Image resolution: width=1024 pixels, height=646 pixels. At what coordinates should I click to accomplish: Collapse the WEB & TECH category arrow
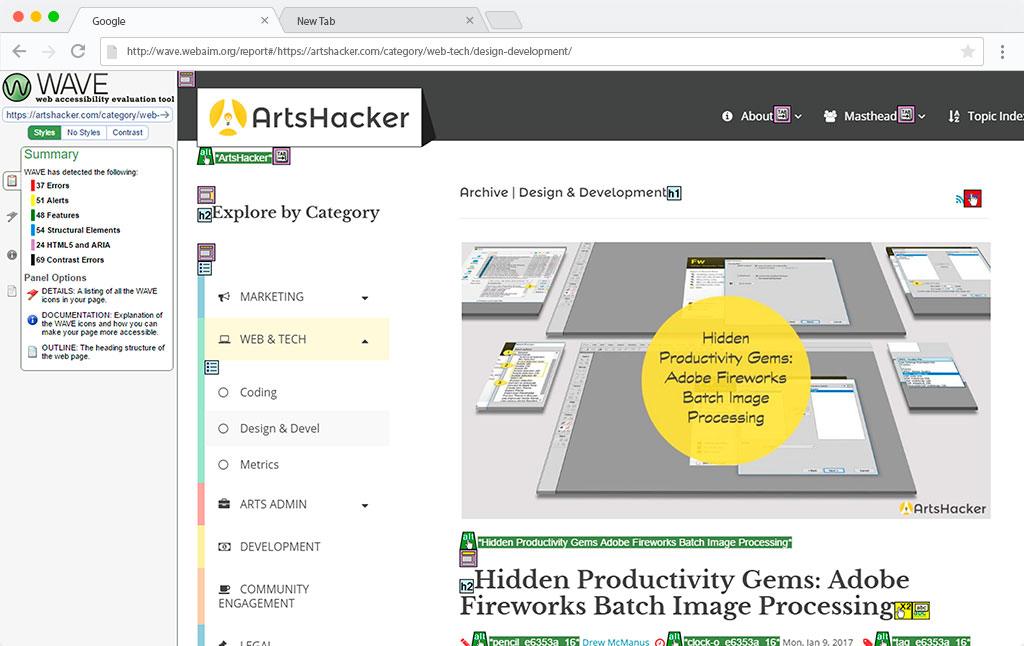[x=365, y=341]
